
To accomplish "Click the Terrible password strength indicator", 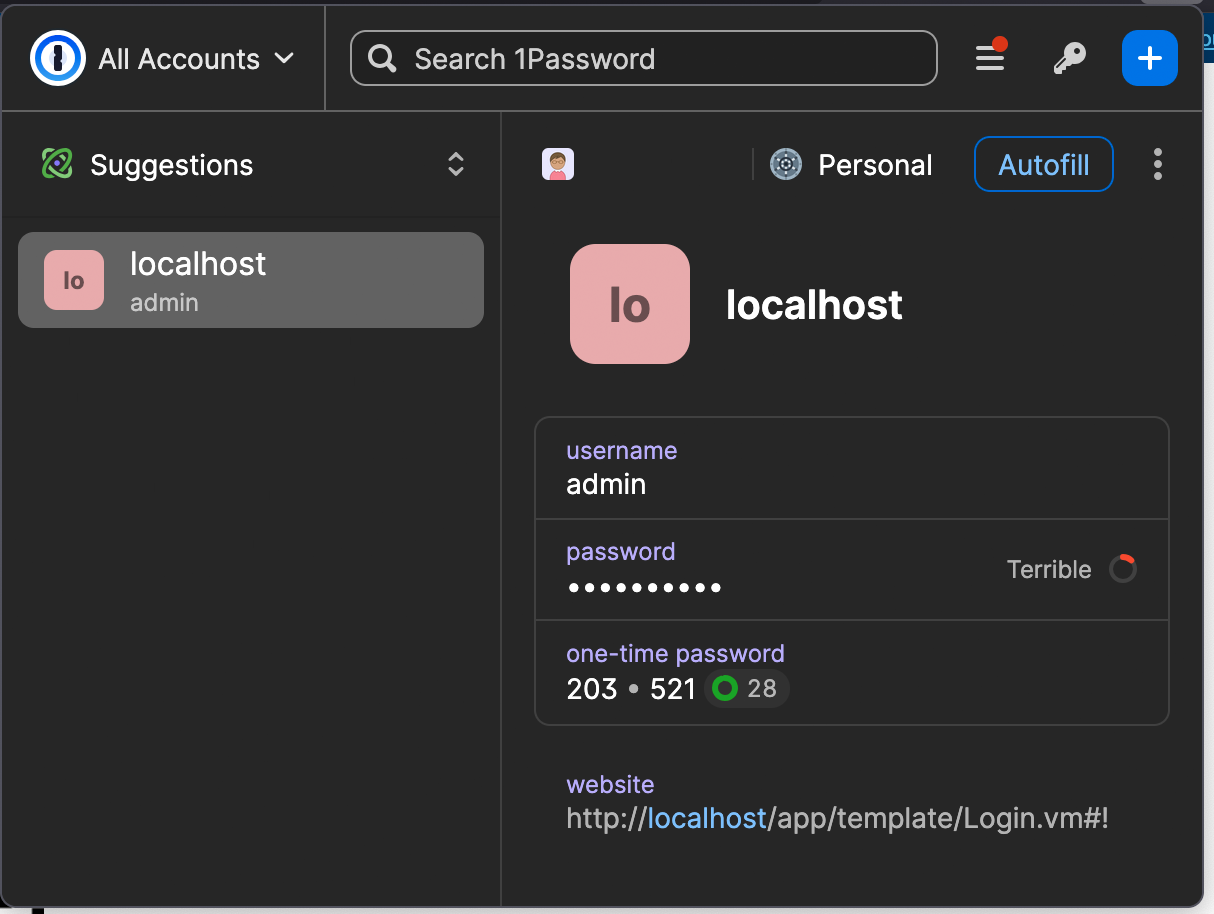I will point(1070,569).
